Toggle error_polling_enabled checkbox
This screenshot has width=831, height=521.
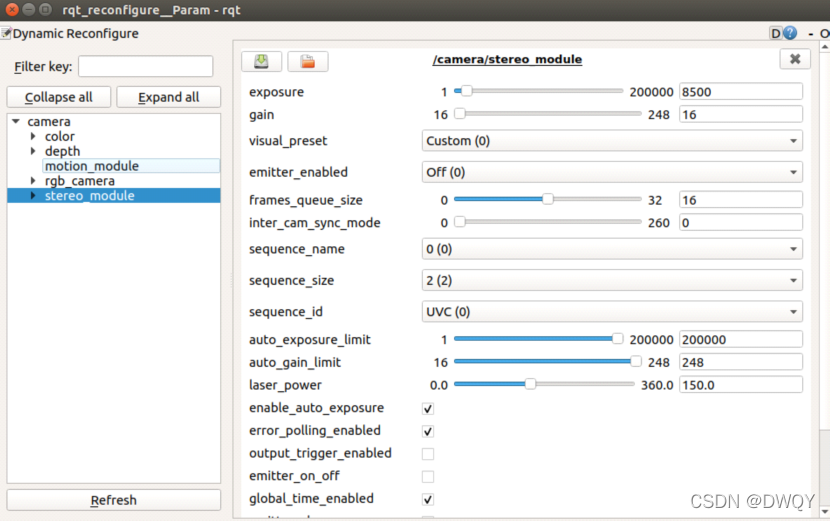click(x=428, y=431)
